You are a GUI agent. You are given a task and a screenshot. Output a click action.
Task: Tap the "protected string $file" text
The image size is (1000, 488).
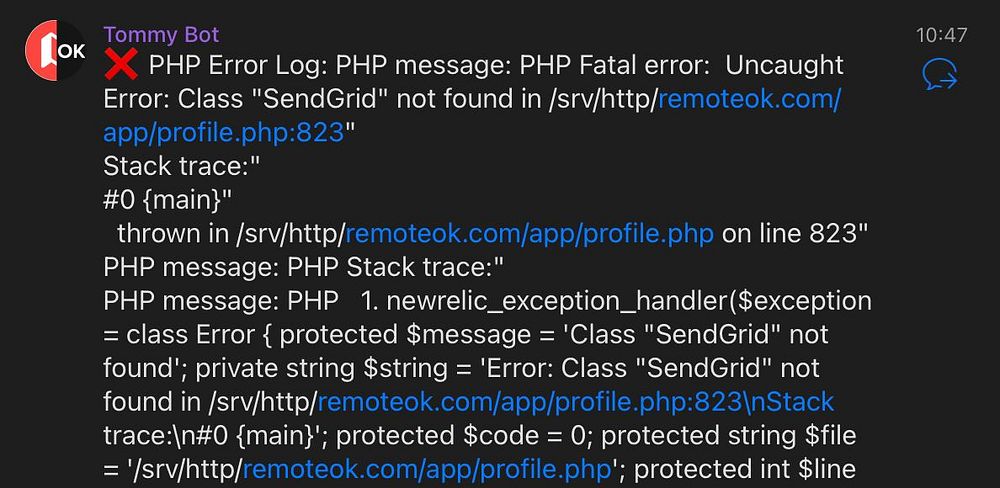tap(729, 436)
